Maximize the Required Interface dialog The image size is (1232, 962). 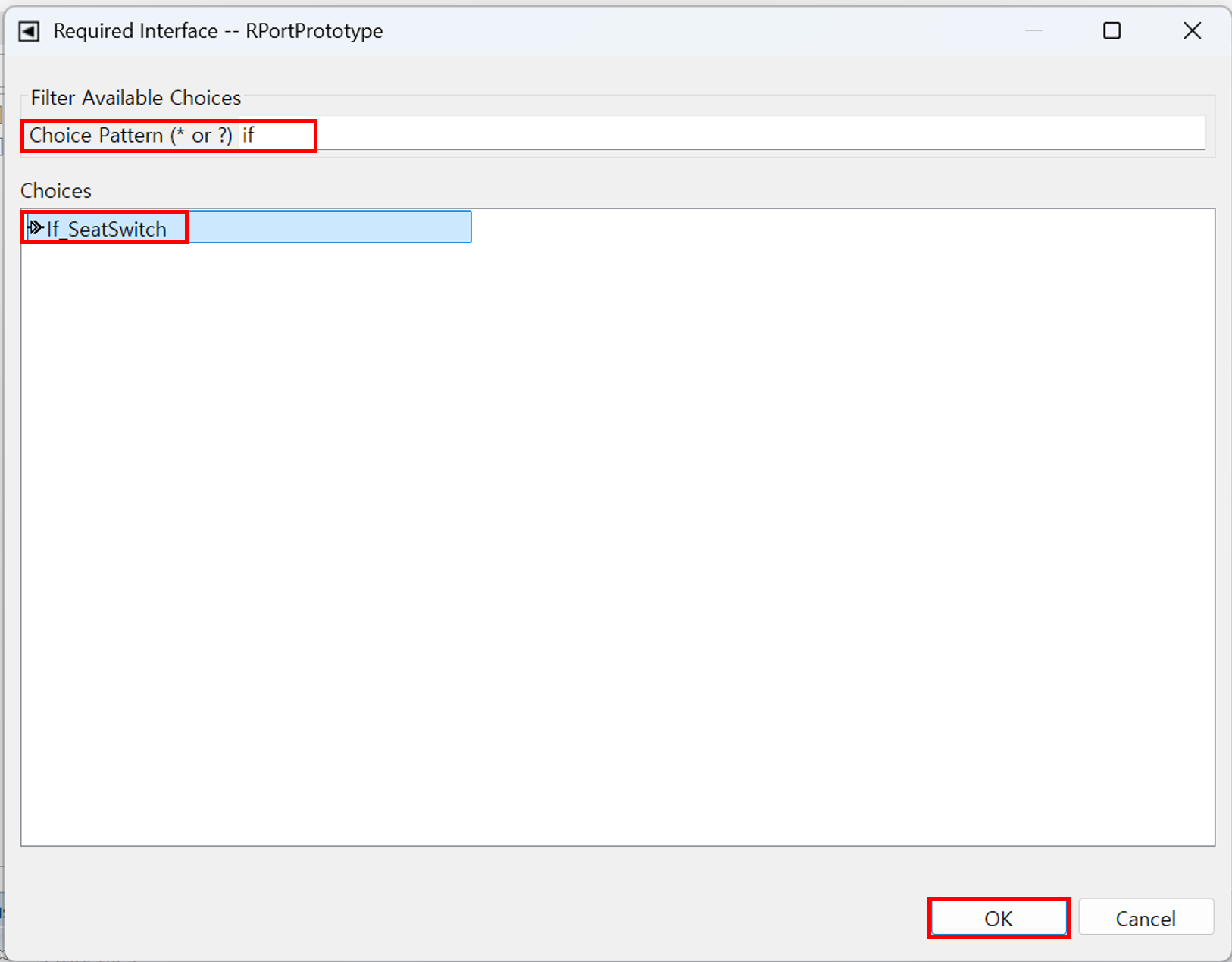click(1112, 31)
